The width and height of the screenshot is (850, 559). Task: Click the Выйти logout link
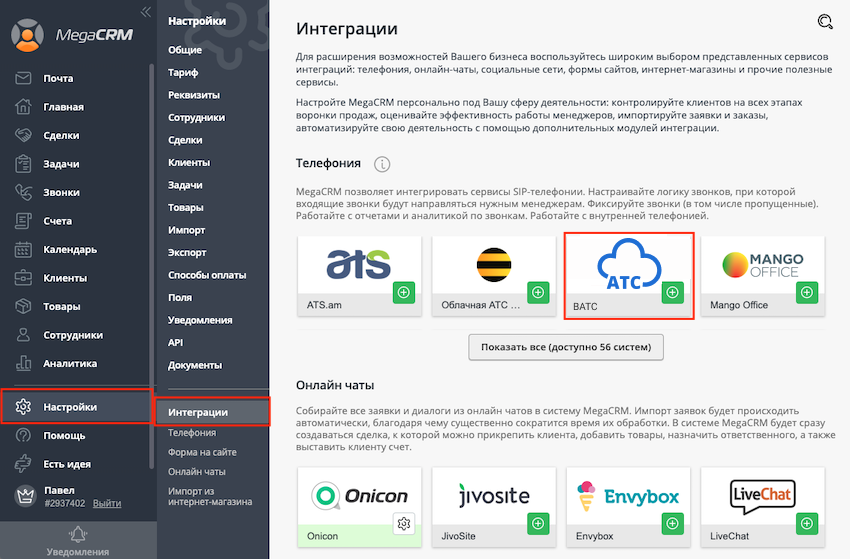pos(107,503)
